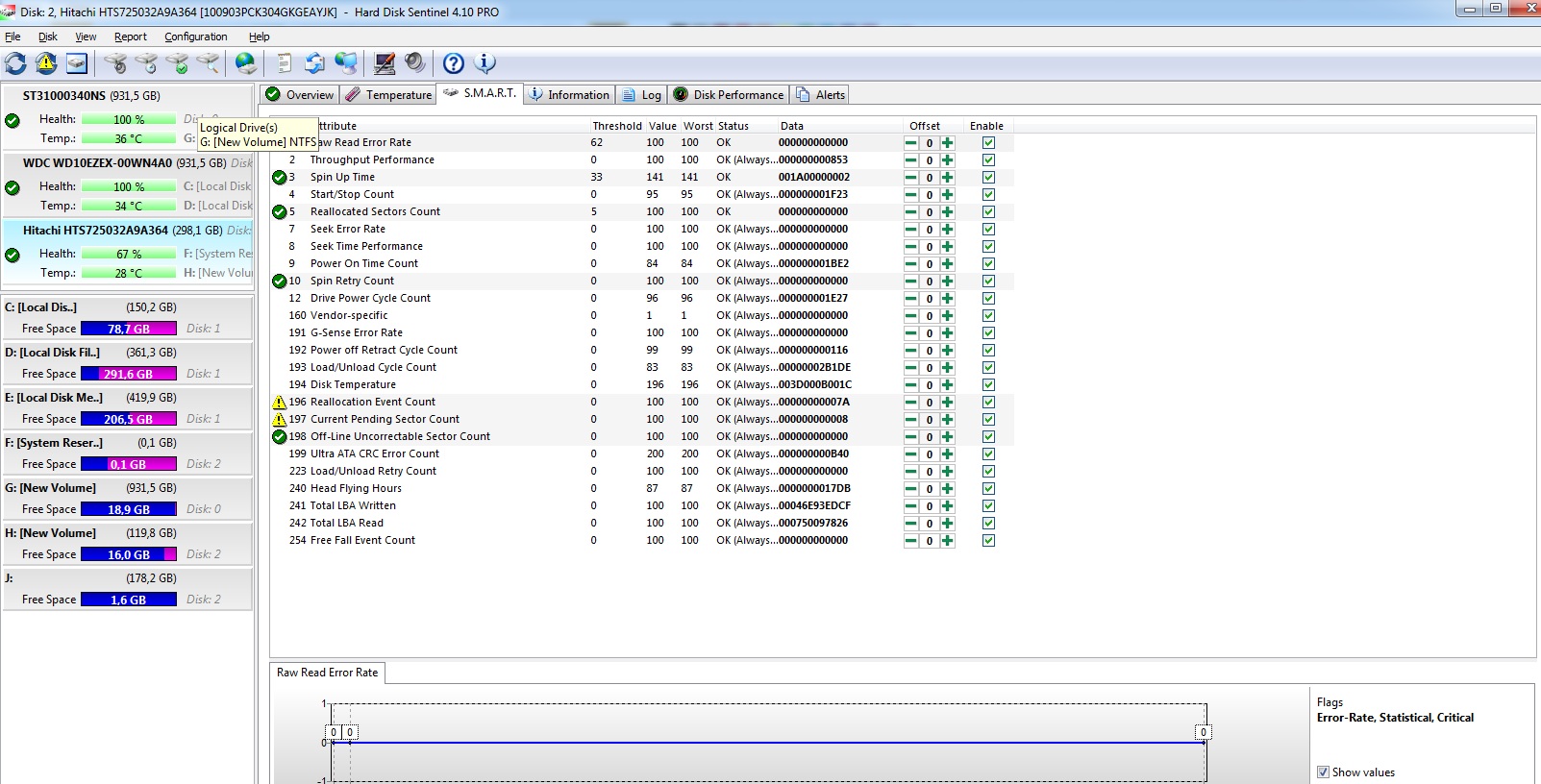Image resolution: width=1541 pixels, height=784 pixels.
Task: Toggle Enable checkbox for Reallocated Sectors Count
Action: (988, 212)
